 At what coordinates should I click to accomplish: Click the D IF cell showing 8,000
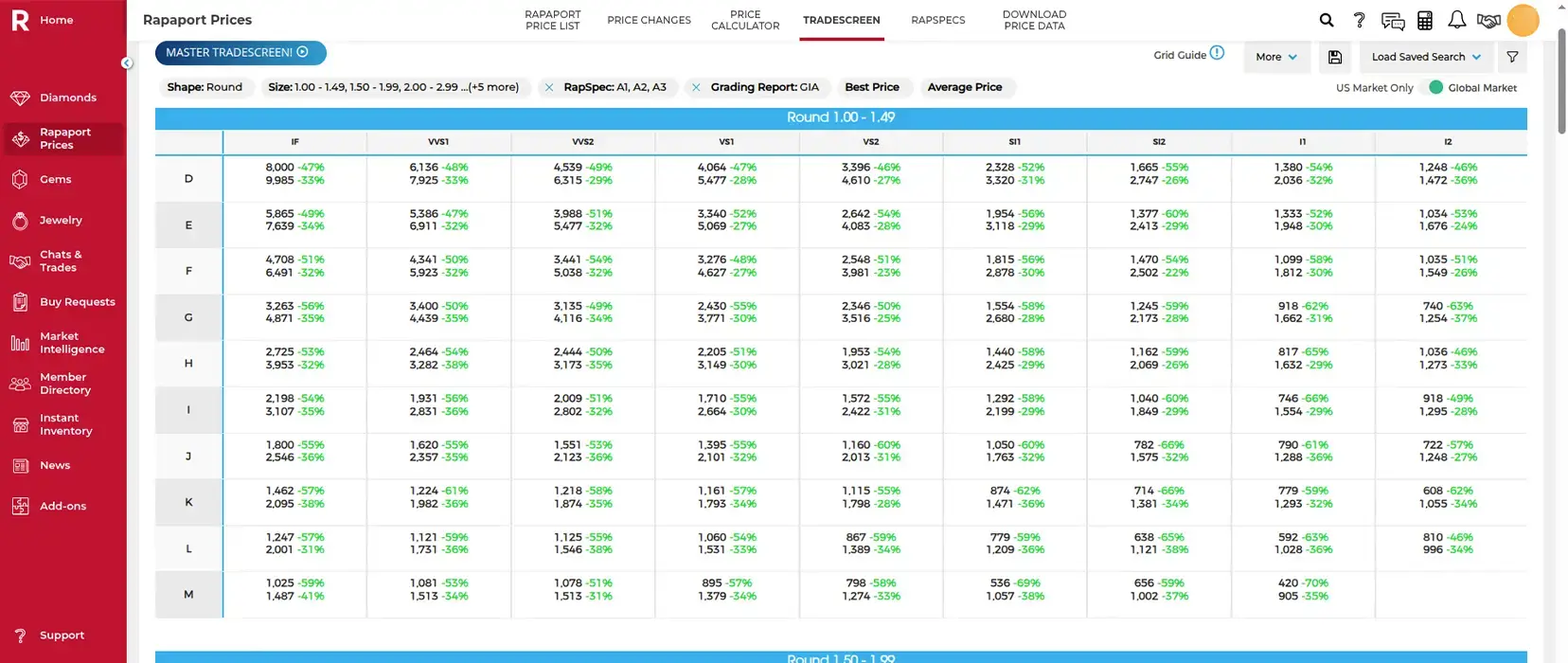click(294, 173)
